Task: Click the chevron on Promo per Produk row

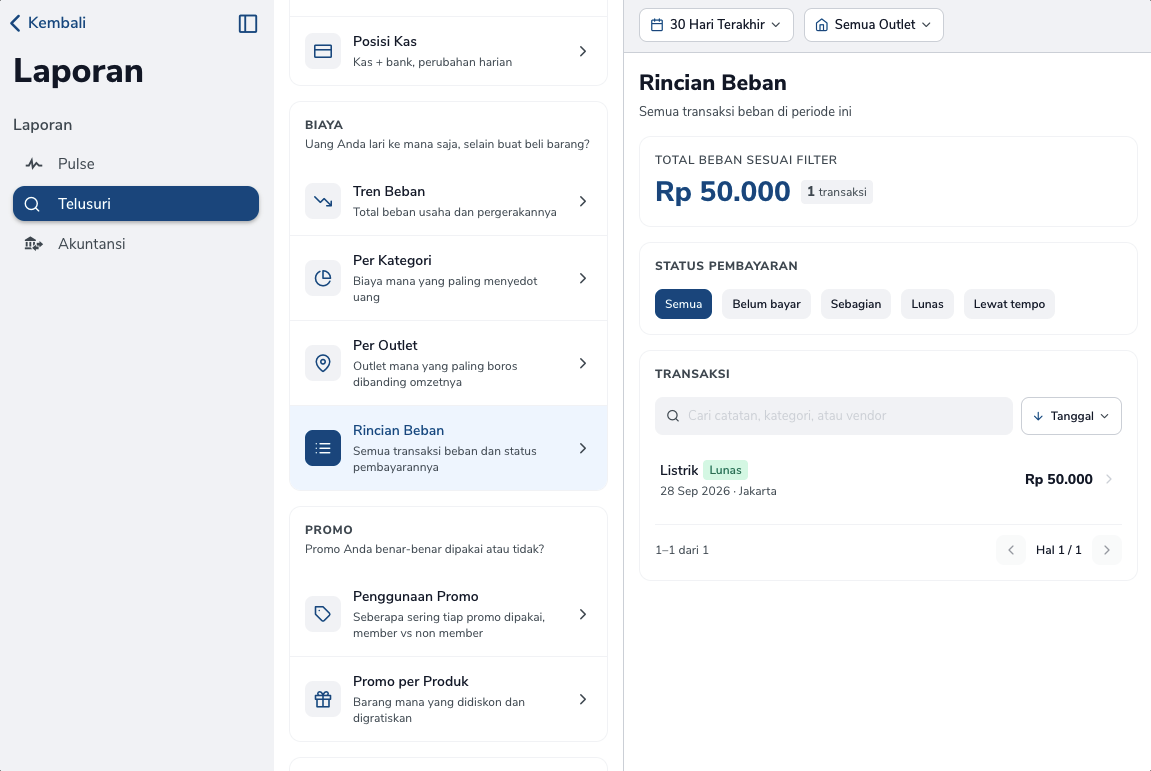Action: [583, 700]
